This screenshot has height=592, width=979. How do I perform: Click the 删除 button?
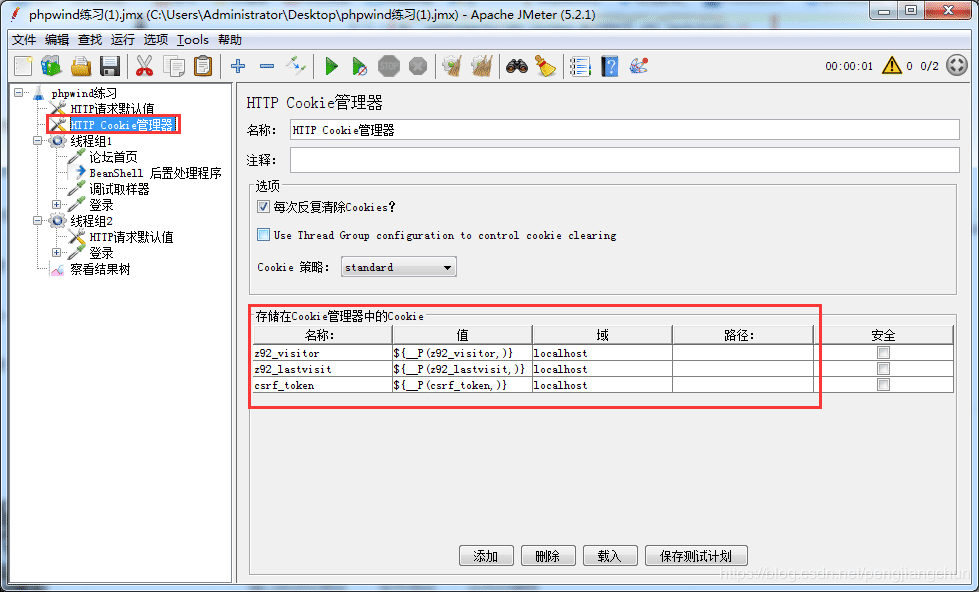[548, 556]
